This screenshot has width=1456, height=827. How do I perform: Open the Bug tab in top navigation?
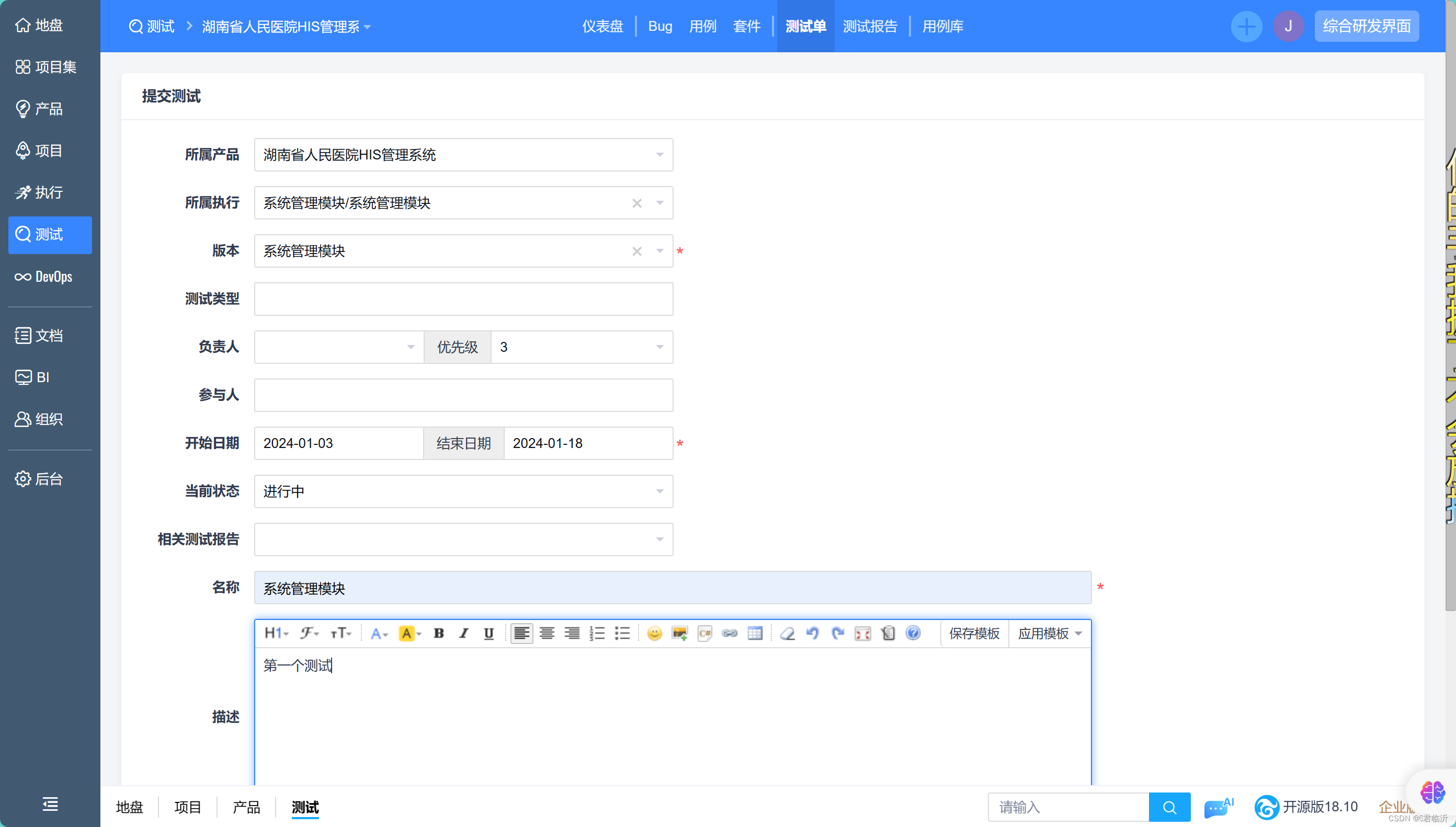coord(659,26)
